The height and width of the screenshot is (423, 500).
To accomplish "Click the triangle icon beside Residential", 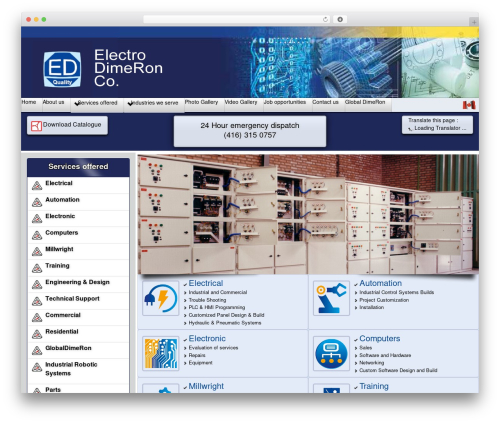I will [x=37, y=334].
